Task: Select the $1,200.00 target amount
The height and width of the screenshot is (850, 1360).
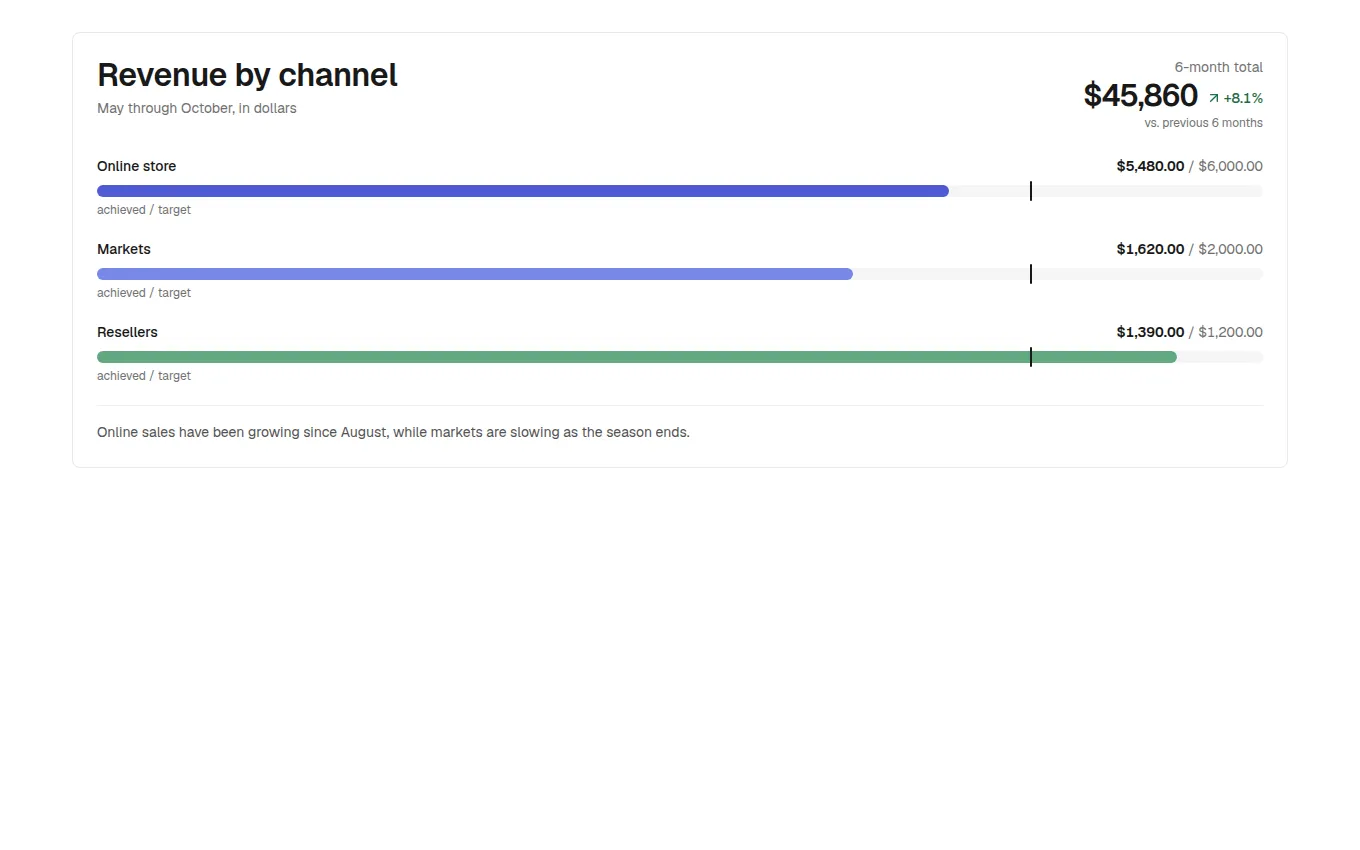Action: click(x=1230, y=332)
